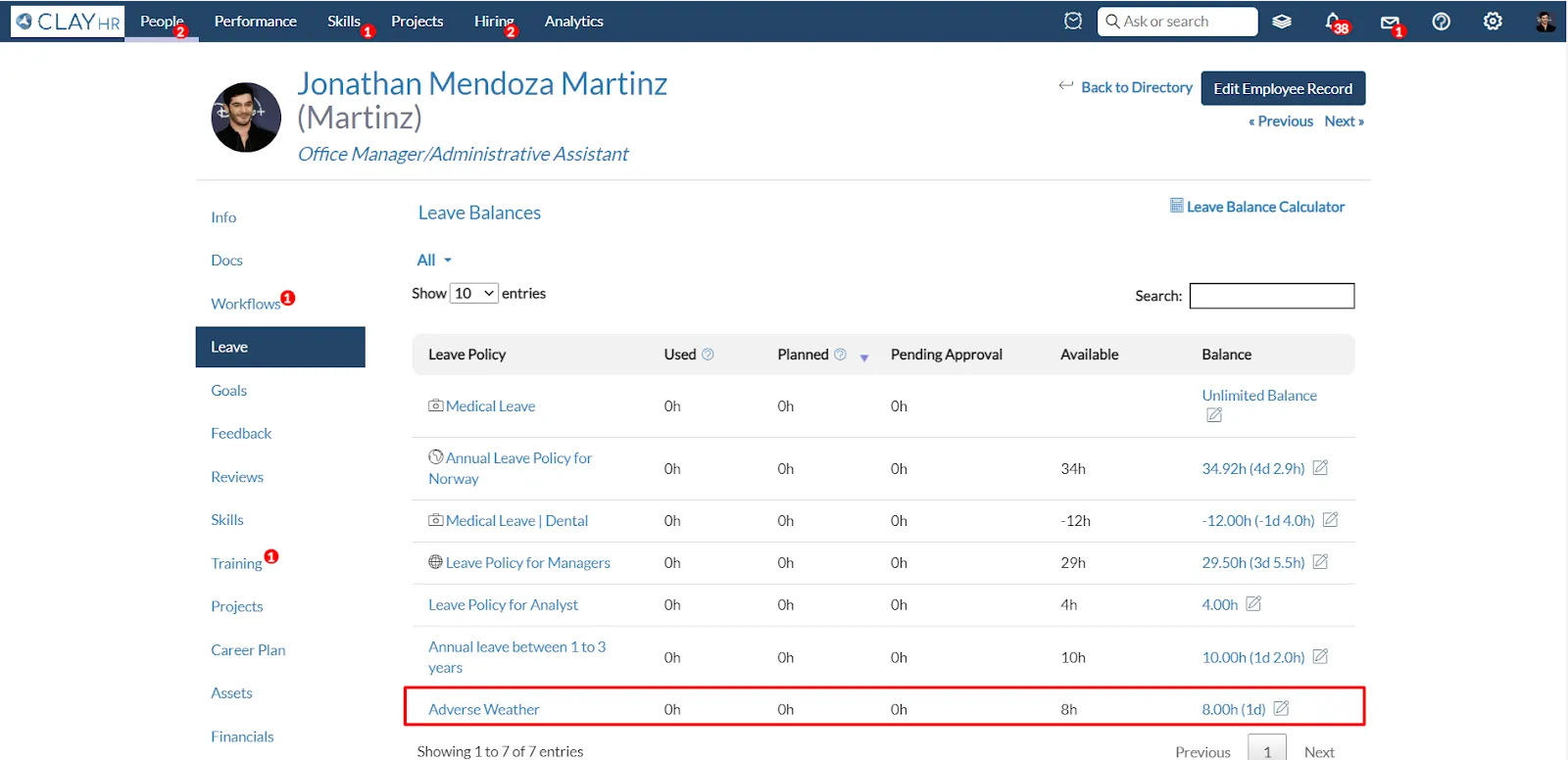Open the ClayHR home logo
The image size is (1568, 760).
point(68,22)
